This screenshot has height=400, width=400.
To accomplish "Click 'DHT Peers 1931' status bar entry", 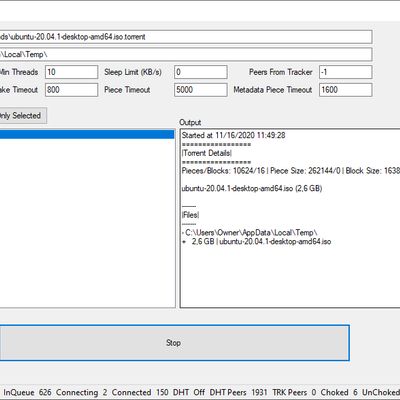I will pyautogui.click(x=238, y=392).
